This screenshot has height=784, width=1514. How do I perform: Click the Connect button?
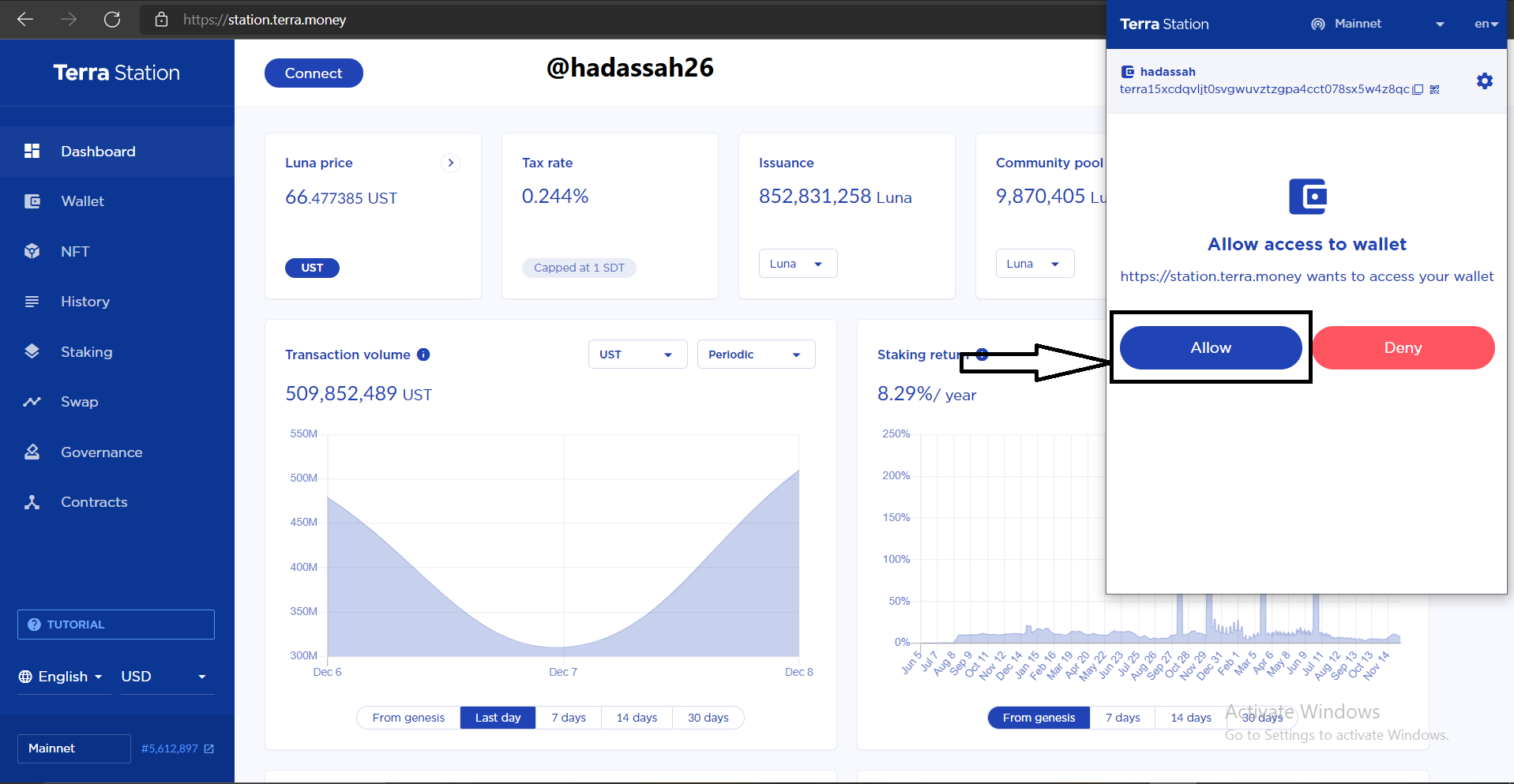(314, 73)
